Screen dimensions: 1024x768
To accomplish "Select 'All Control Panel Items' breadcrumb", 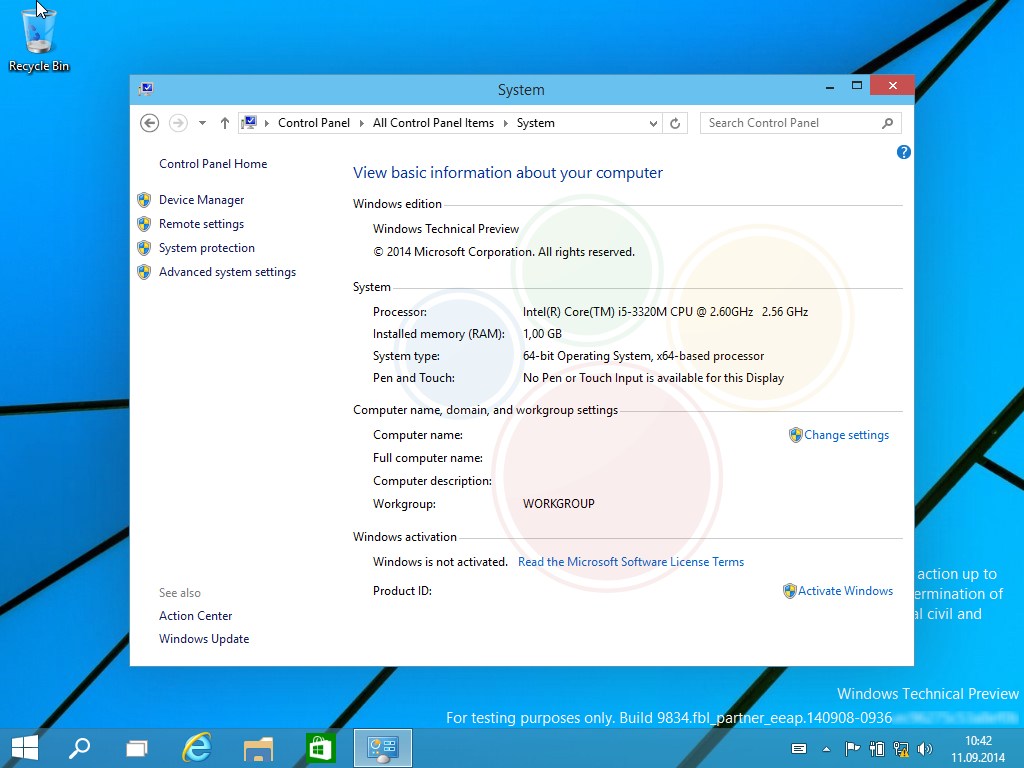I will pyautogui.click(x=433, y=123).
